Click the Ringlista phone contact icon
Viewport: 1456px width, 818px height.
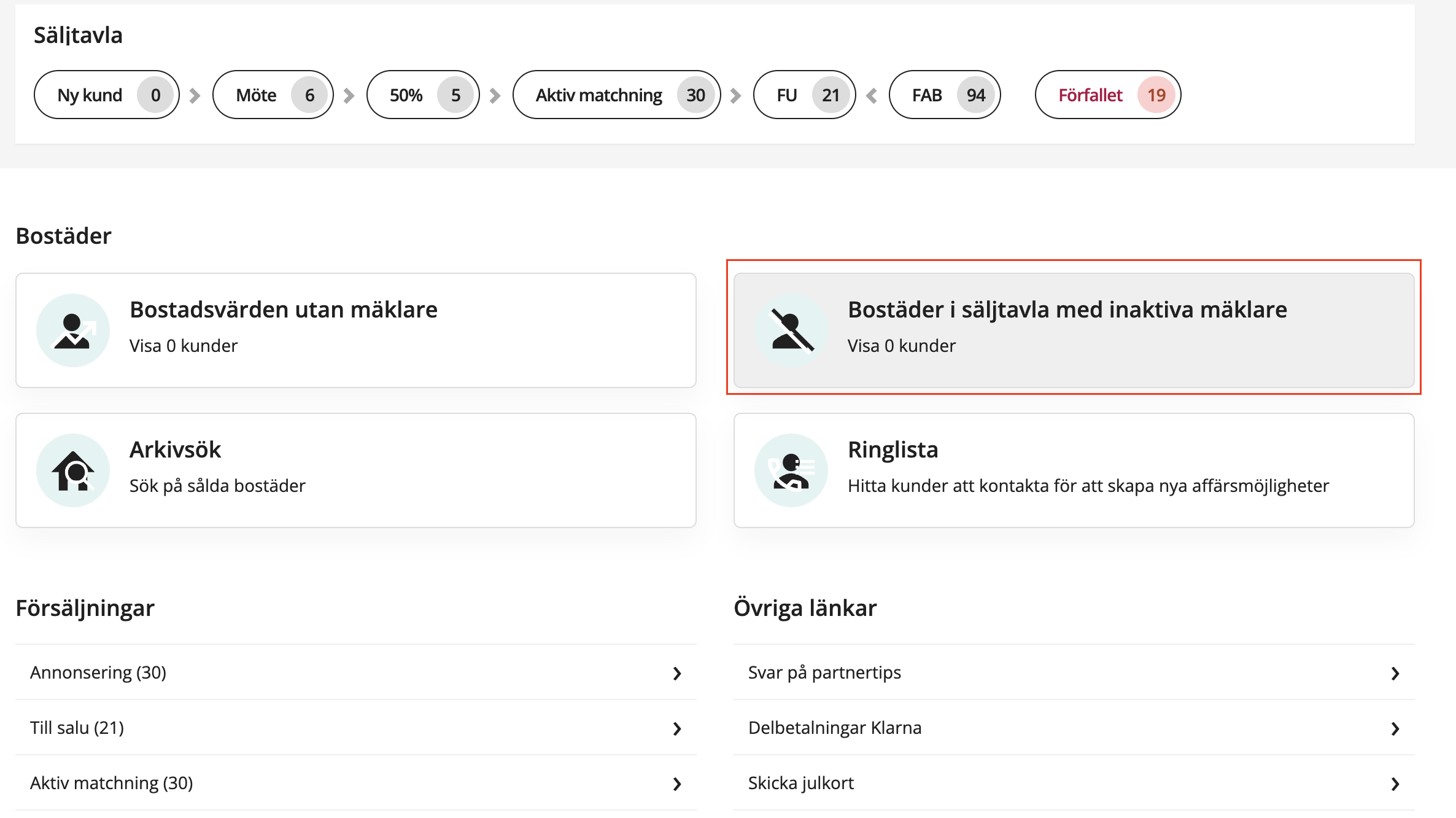click(791, 470)
